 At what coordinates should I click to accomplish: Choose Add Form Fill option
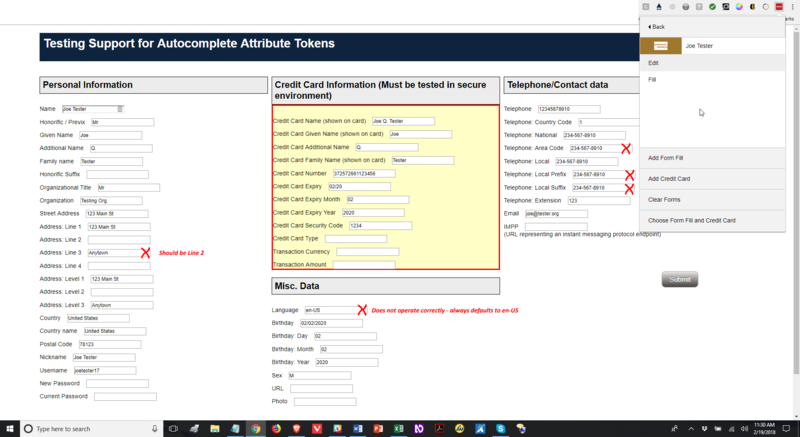(665, 157)
